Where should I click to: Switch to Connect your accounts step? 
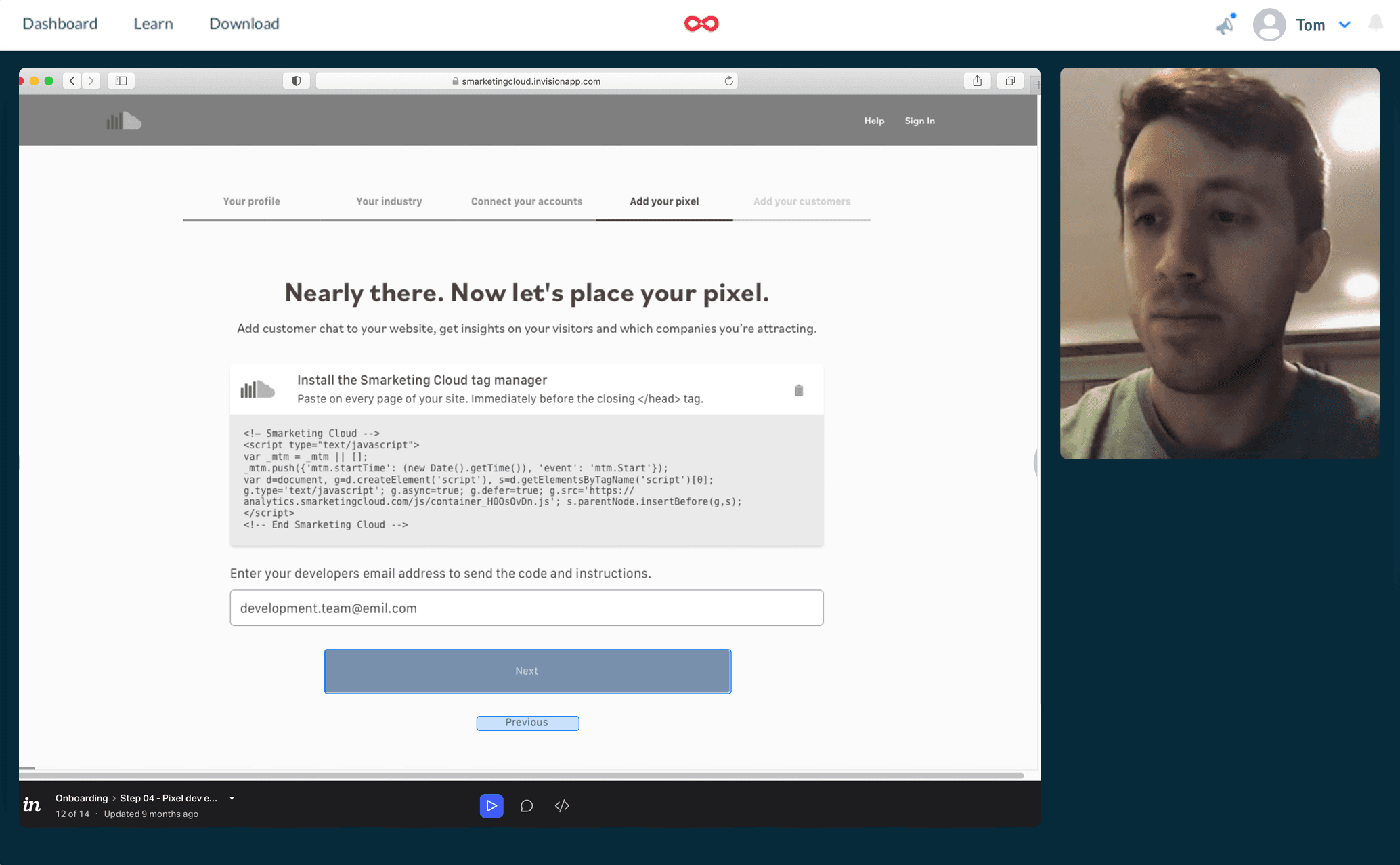(527, 201)
